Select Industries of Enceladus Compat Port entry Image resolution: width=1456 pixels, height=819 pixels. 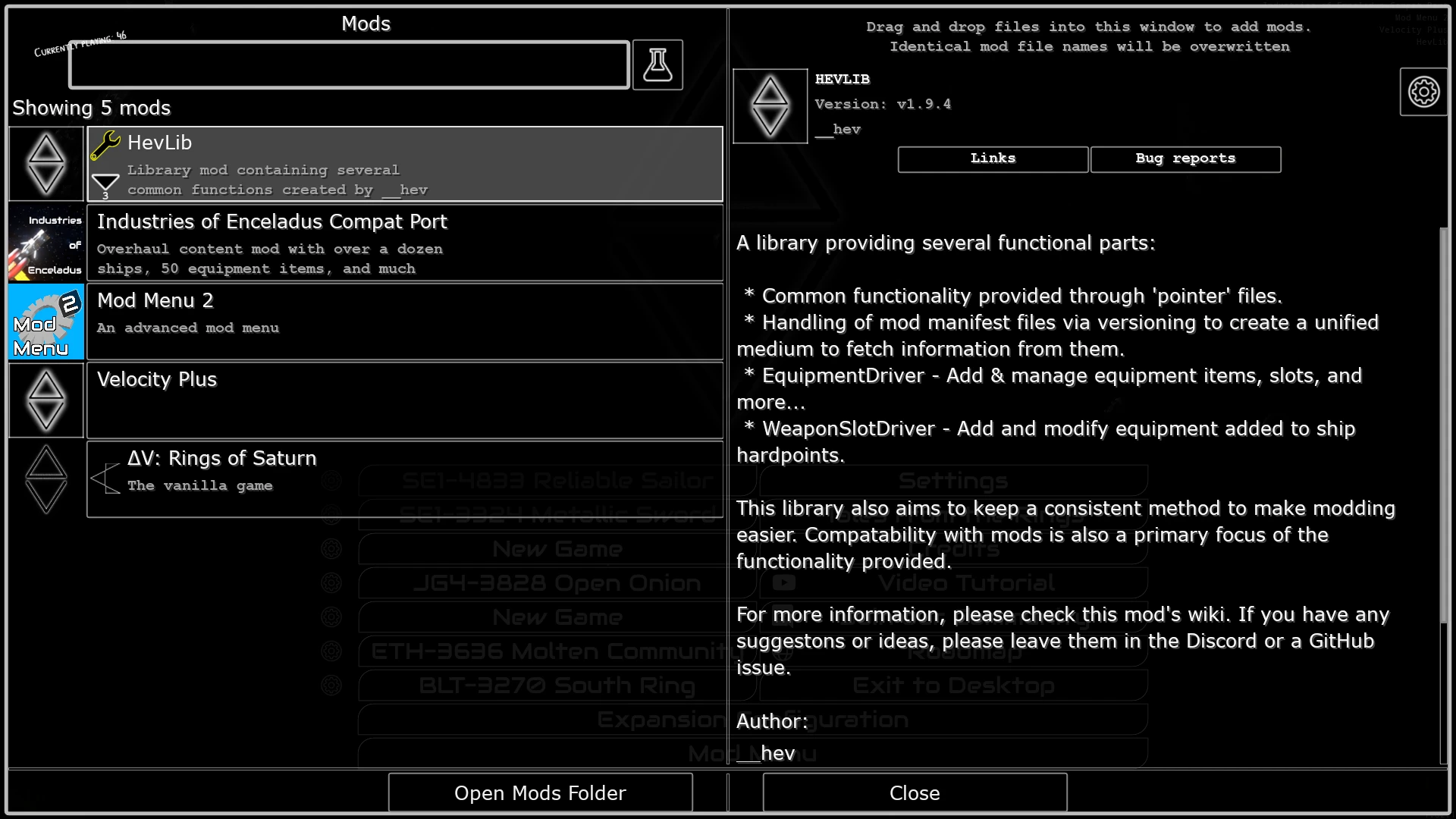[405, 243]
